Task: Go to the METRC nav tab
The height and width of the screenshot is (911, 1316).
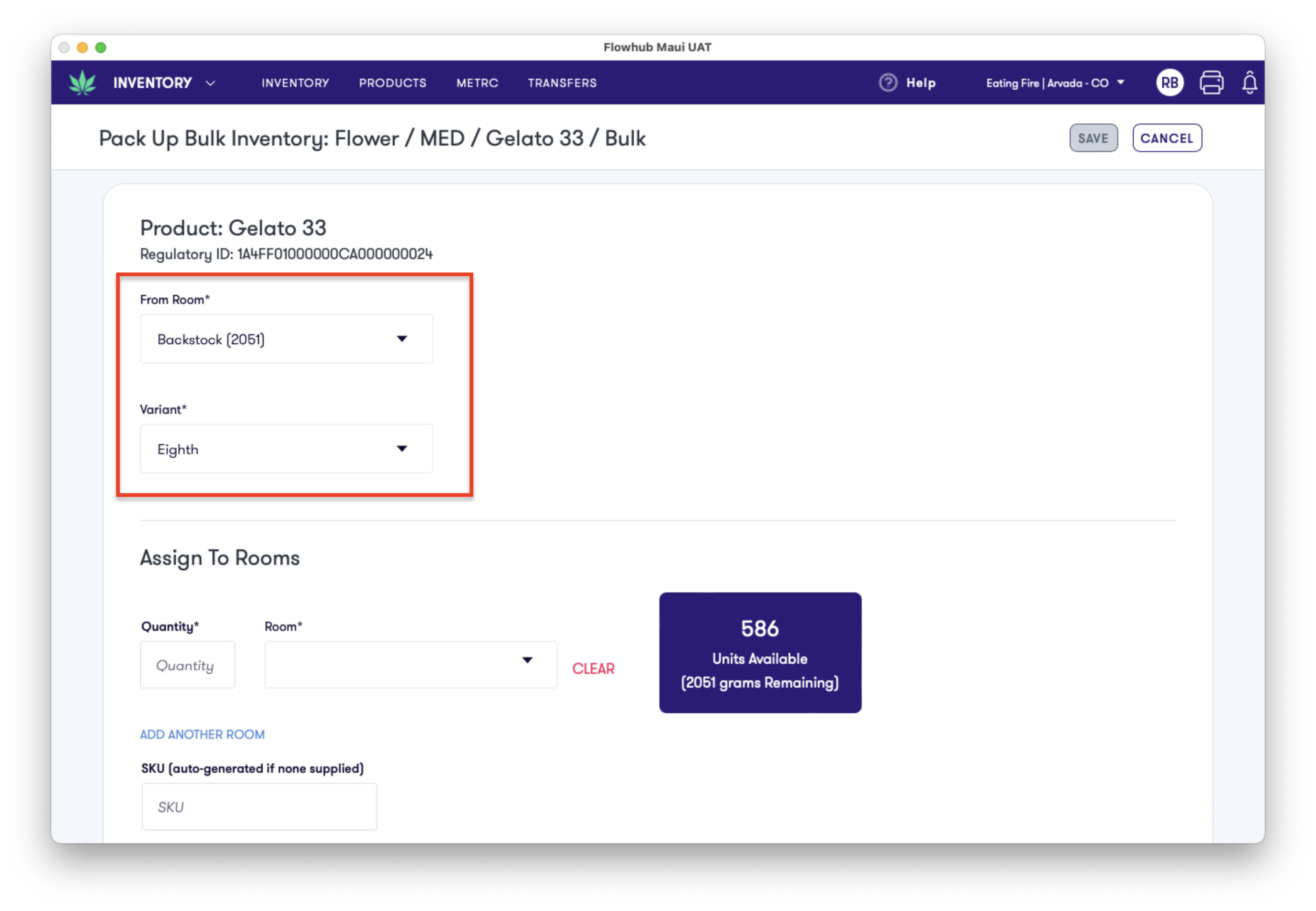Action: (477, 83)
